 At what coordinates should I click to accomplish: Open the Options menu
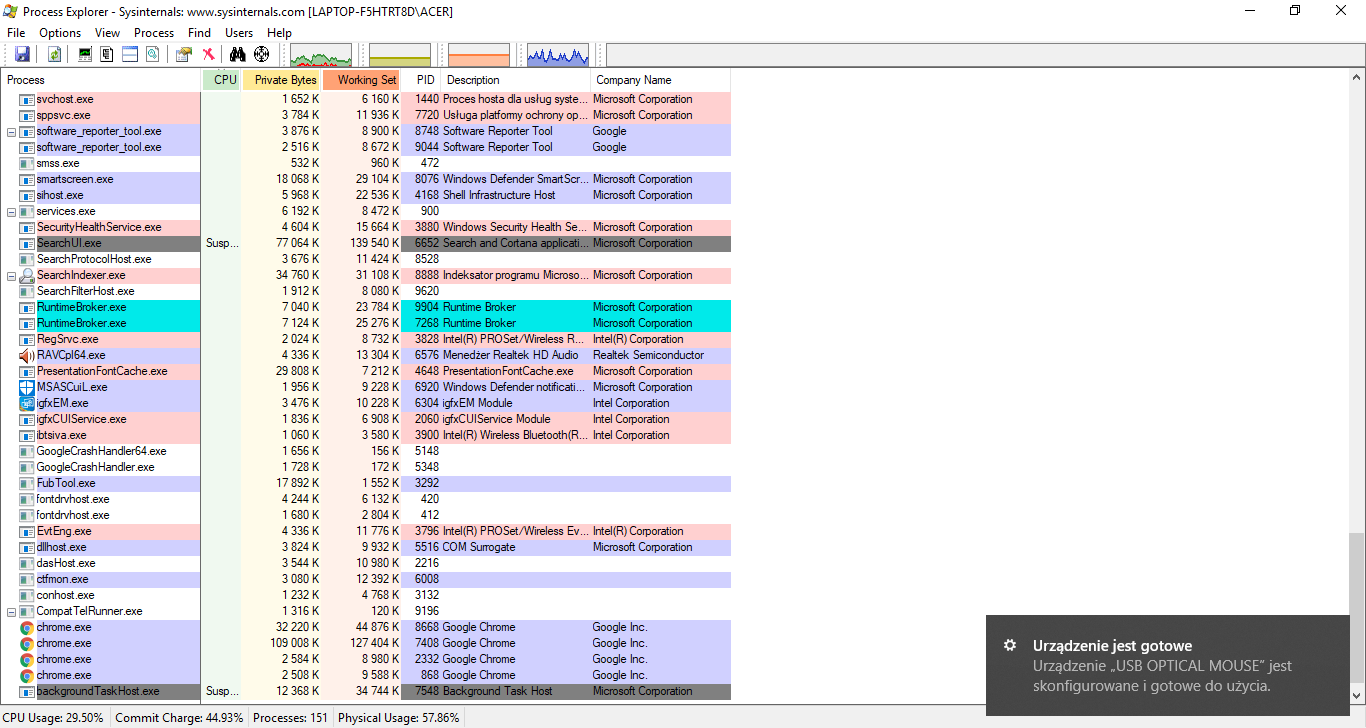(60, 33)
